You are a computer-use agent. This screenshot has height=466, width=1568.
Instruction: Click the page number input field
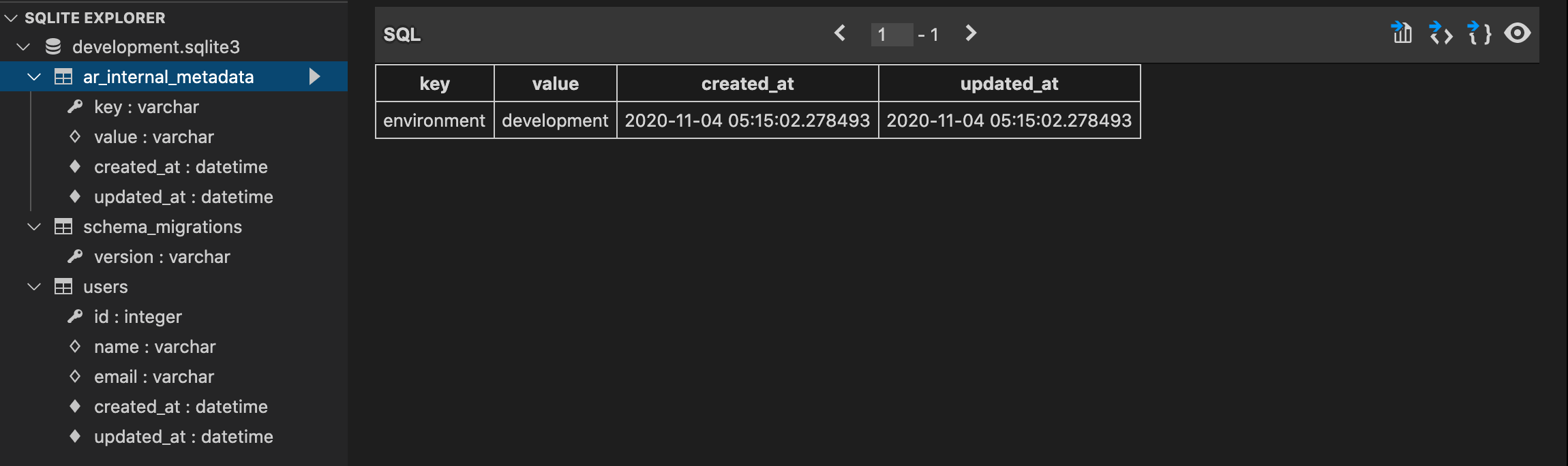(892, 34)
